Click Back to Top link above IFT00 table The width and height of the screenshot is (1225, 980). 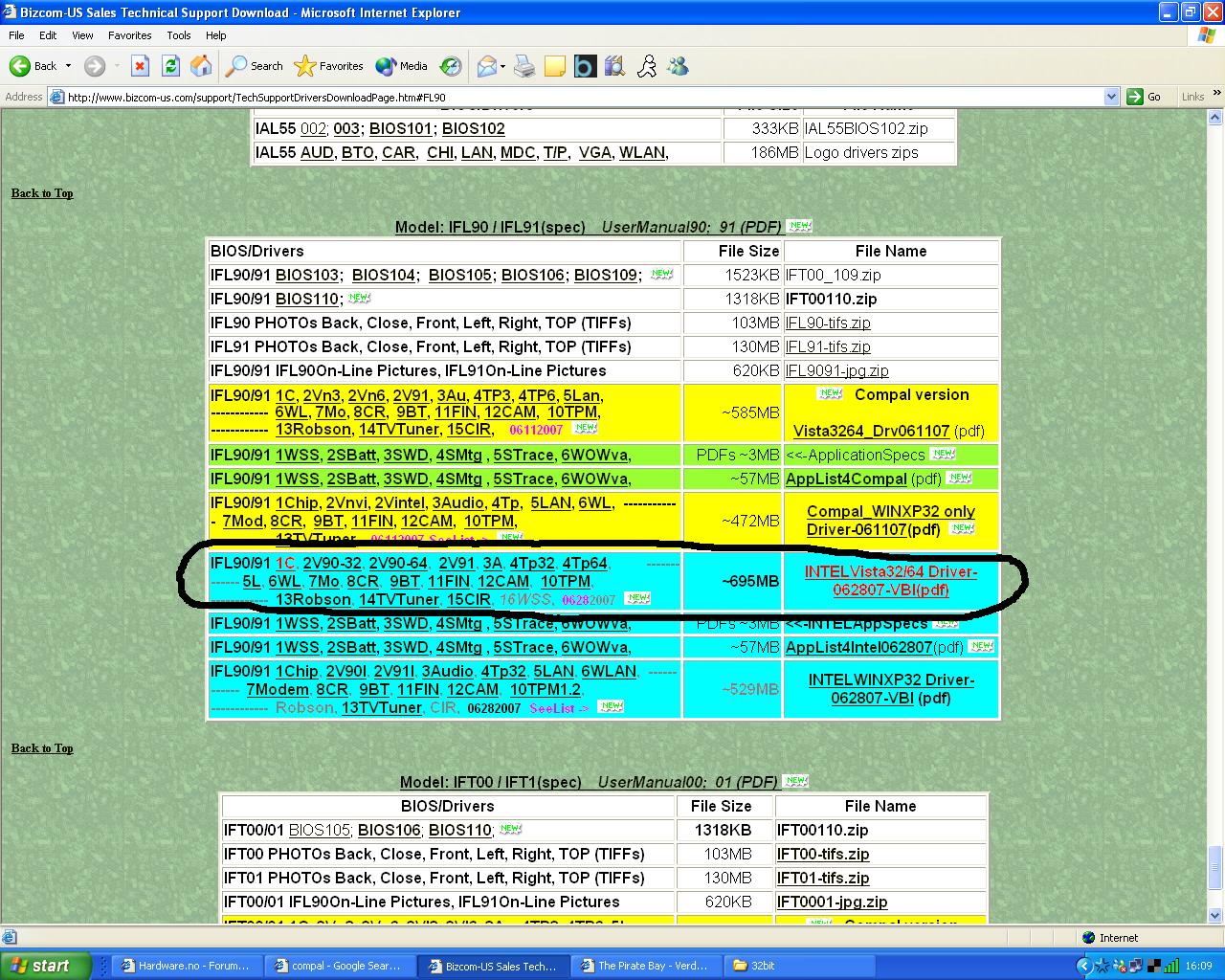[x=42, y=748]
